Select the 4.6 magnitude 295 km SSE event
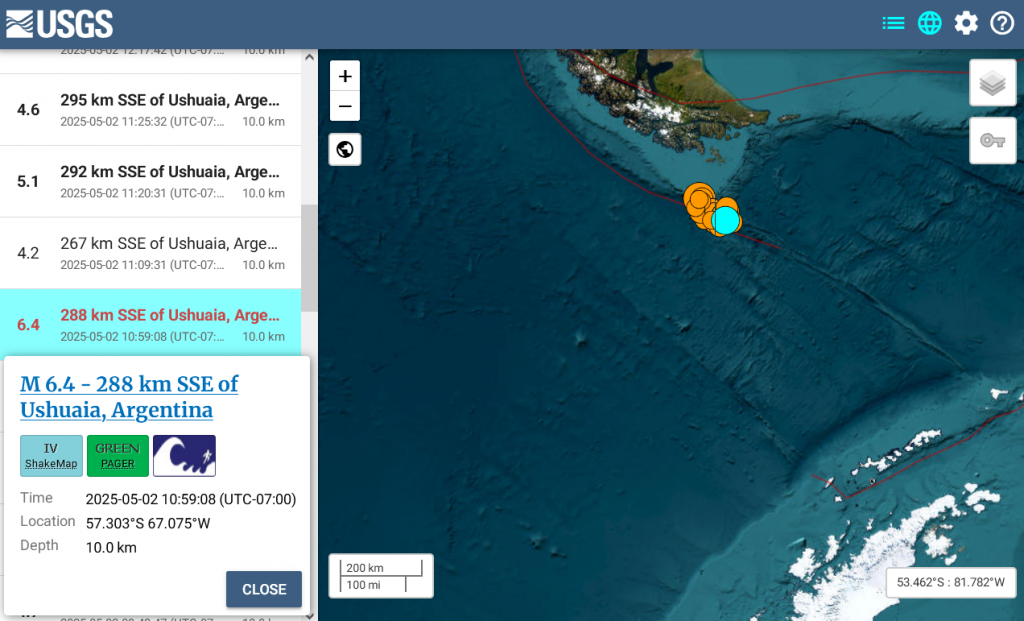1024x621 pixels. tap(150, 110)
